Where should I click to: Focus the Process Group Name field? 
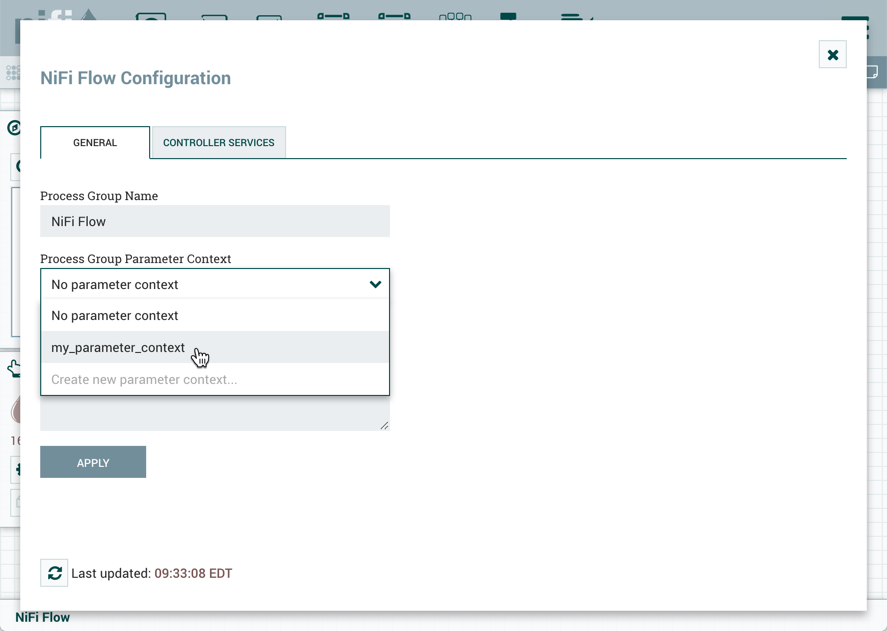click(214, 222)
